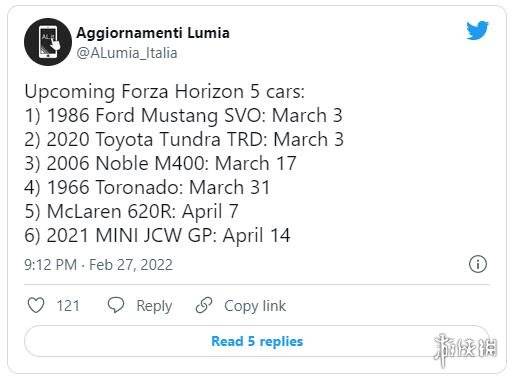Viewport: 512px width, 378px height.
Task: Open the 9:12 PM Feb 27, 2022 timestamp
Action: point(98,265)
